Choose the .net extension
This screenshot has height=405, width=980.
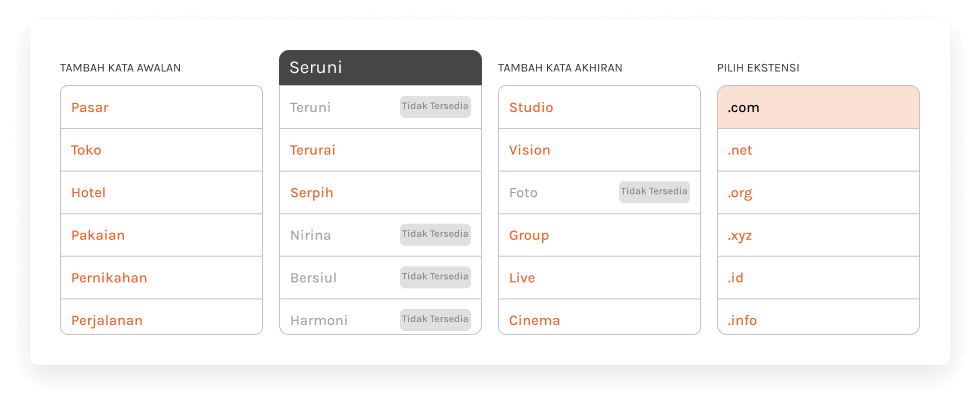coord(818,150)
